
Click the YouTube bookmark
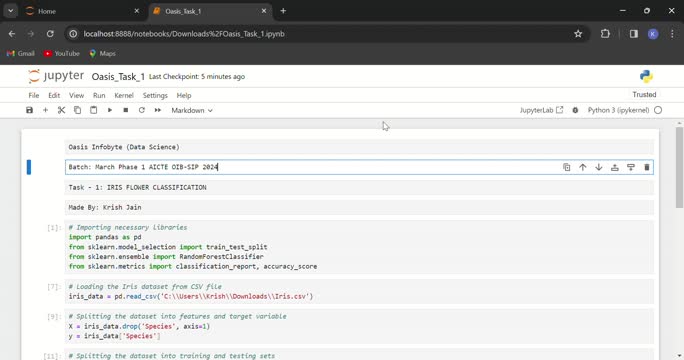click(62, 53)
